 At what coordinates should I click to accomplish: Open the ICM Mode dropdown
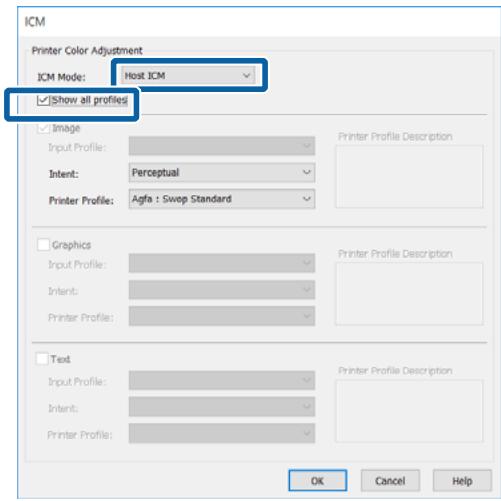tap(188, 76)
